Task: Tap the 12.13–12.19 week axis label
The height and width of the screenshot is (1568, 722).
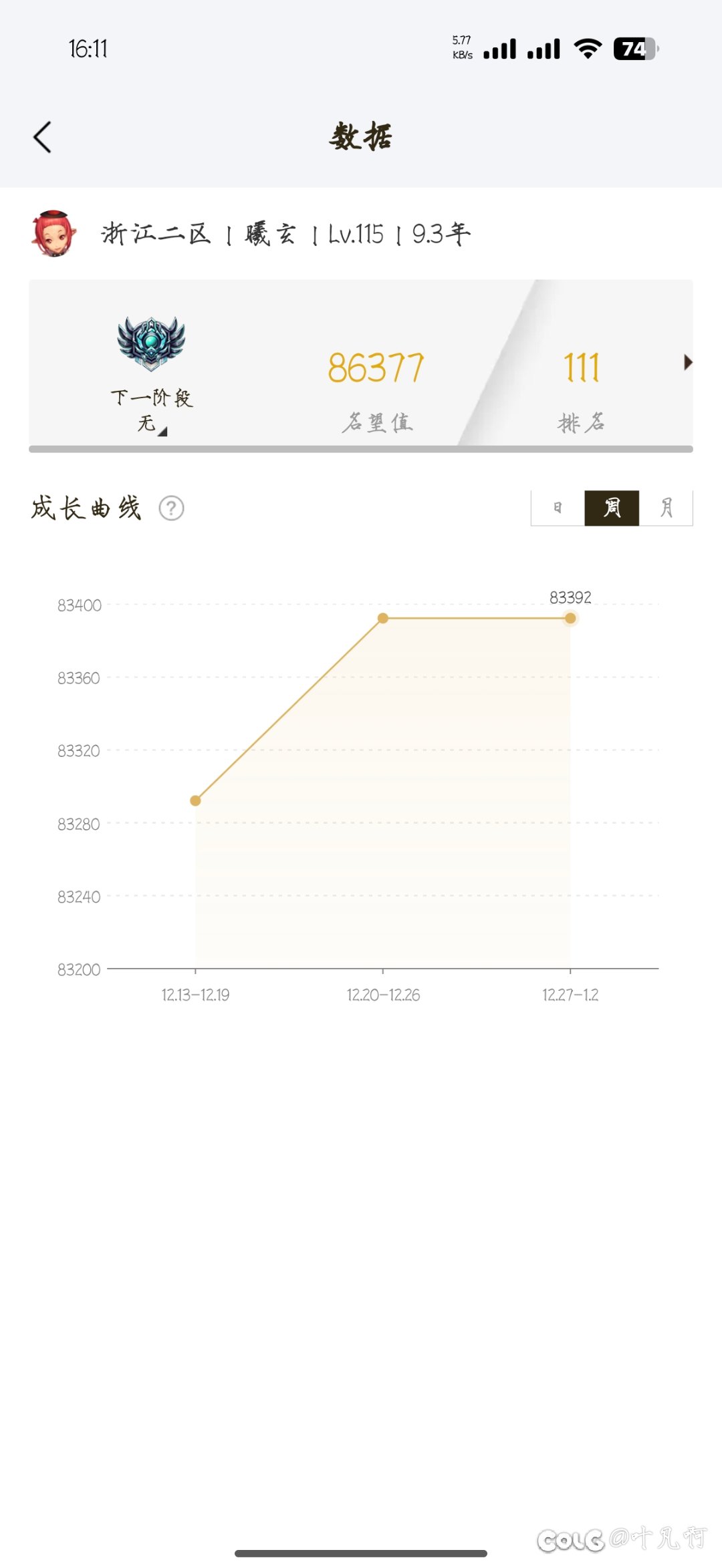Action: 195,995
